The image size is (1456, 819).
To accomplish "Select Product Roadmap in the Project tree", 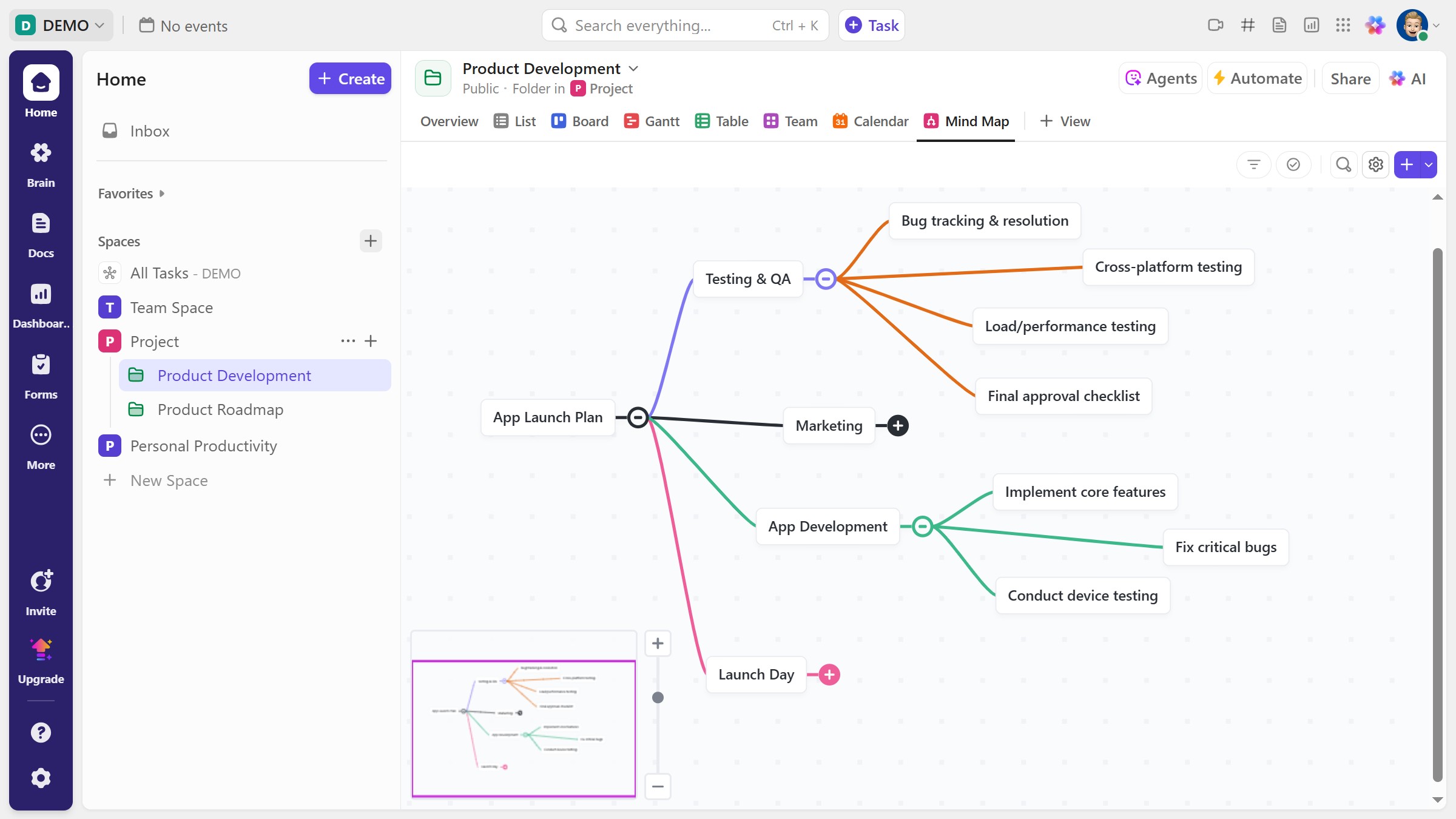I will tap(220, 409).
